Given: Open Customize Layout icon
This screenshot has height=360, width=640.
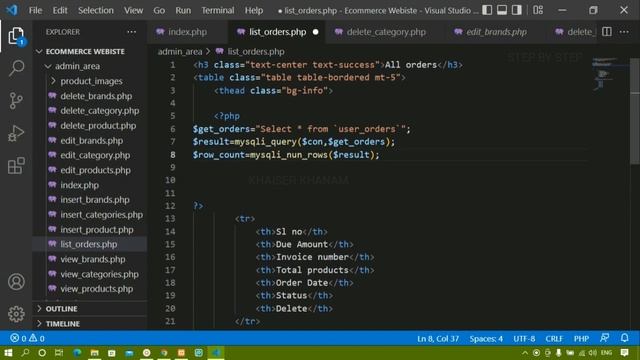Looking at the screenshot, I should pyautogui.click(x=538, y=10).
